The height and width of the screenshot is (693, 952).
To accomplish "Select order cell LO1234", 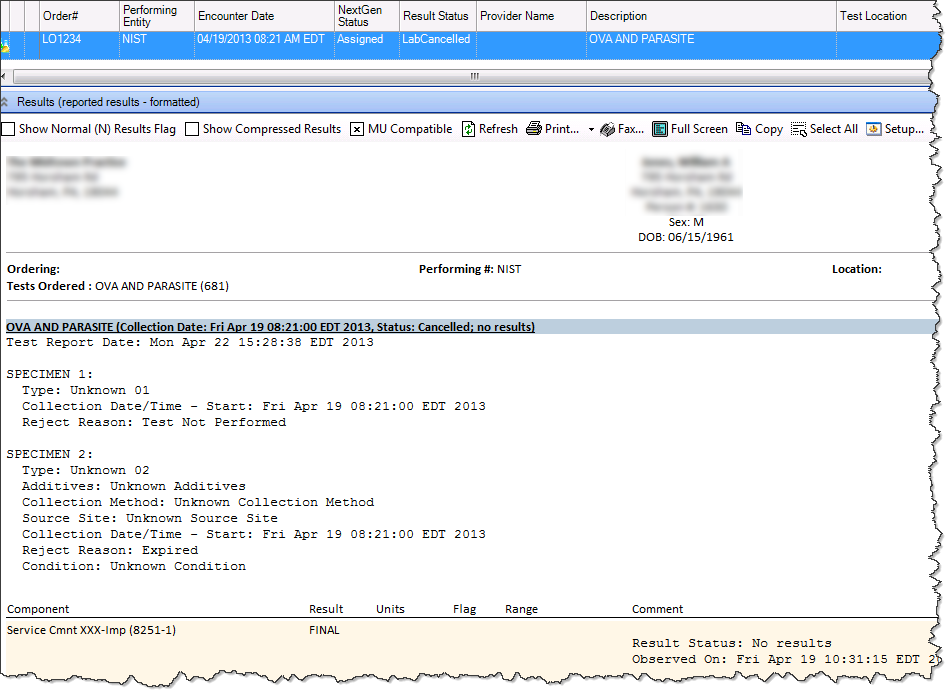I will coord(80,45).
